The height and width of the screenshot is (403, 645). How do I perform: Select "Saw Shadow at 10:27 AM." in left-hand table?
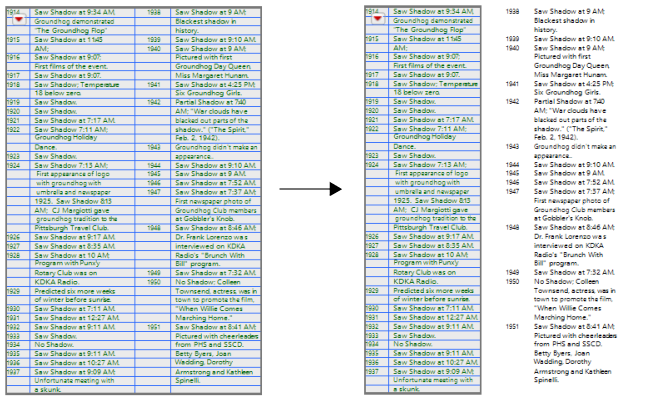tap(77, 363)
